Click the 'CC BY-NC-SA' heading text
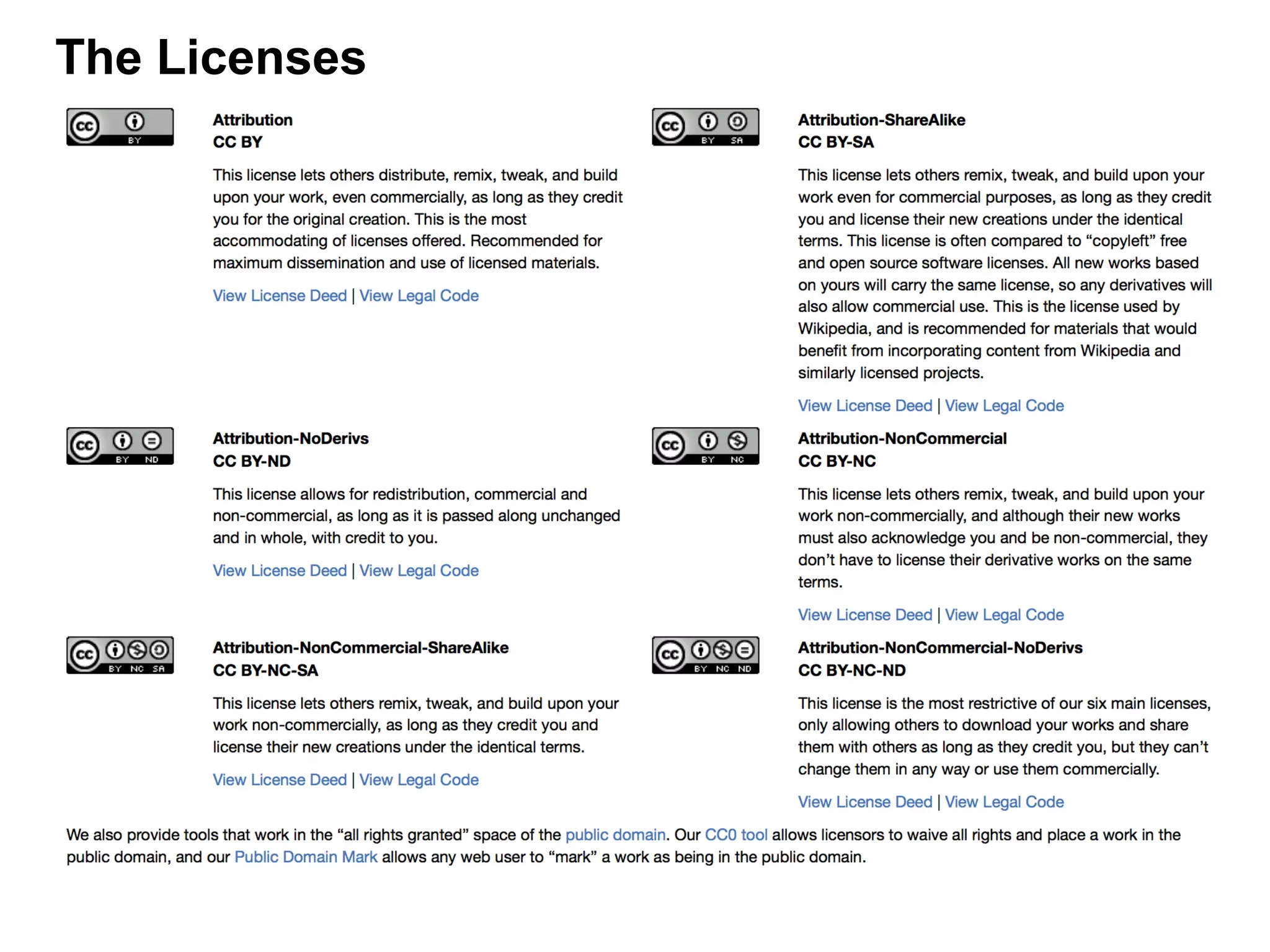The width and height of the screenshot is (1270, 952). (265, 671)
